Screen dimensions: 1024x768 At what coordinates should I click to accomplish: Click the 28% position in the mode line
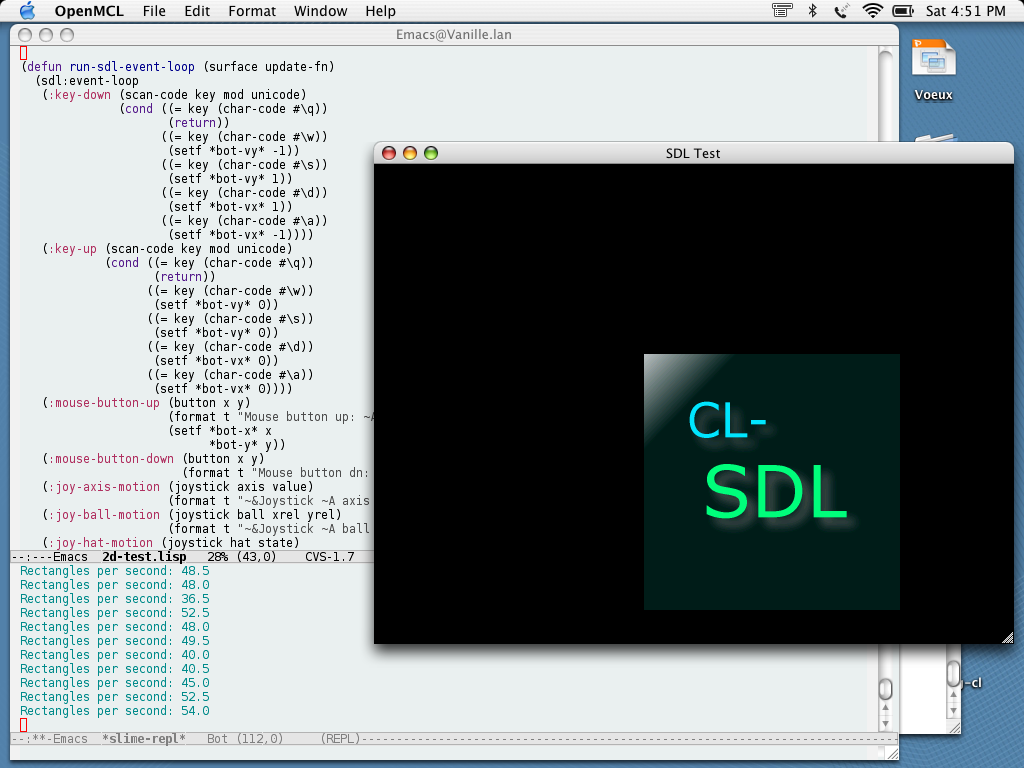tap(217, 556)
